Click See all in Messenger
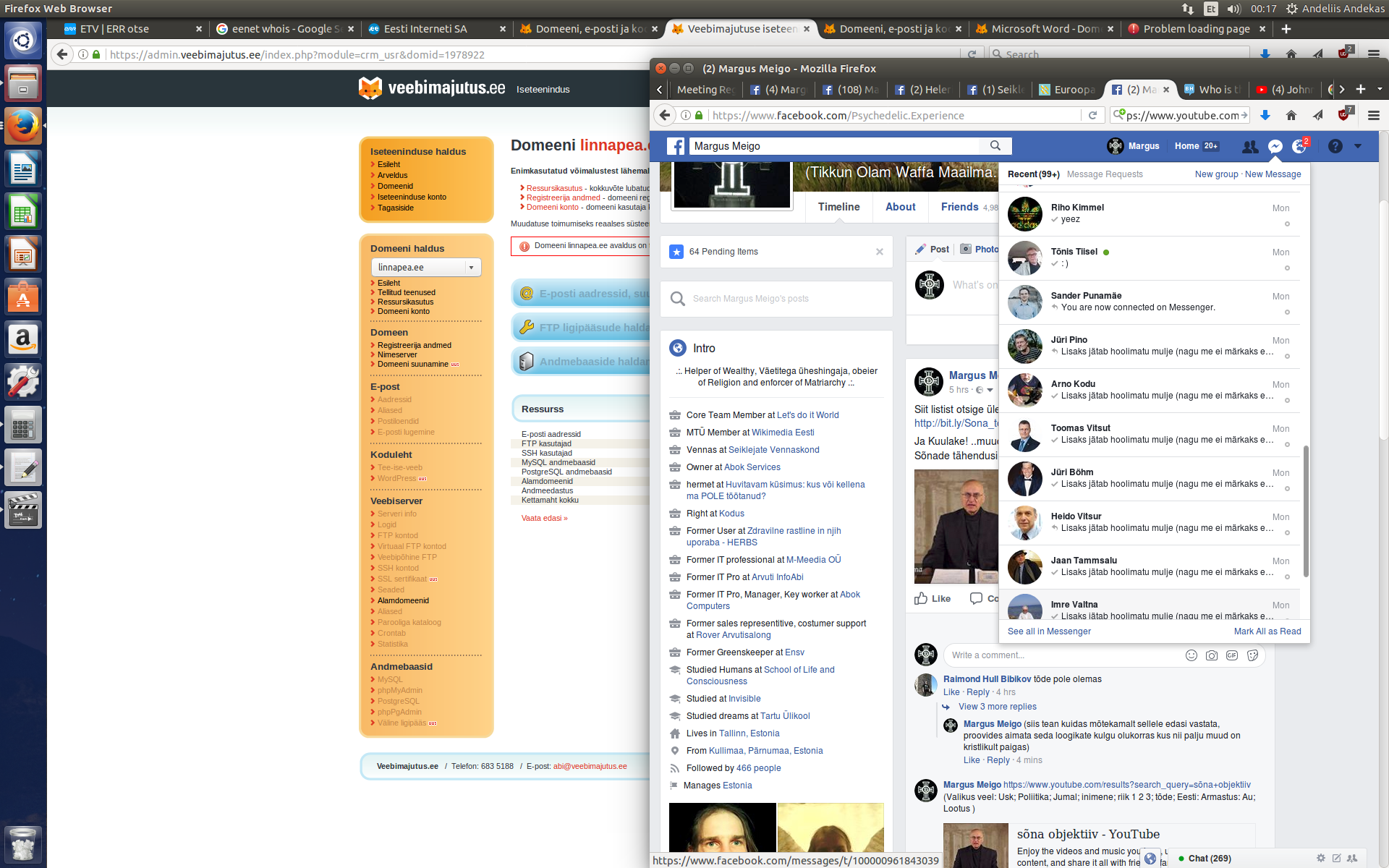The image size is (1389, 868). coord(1049,631)
